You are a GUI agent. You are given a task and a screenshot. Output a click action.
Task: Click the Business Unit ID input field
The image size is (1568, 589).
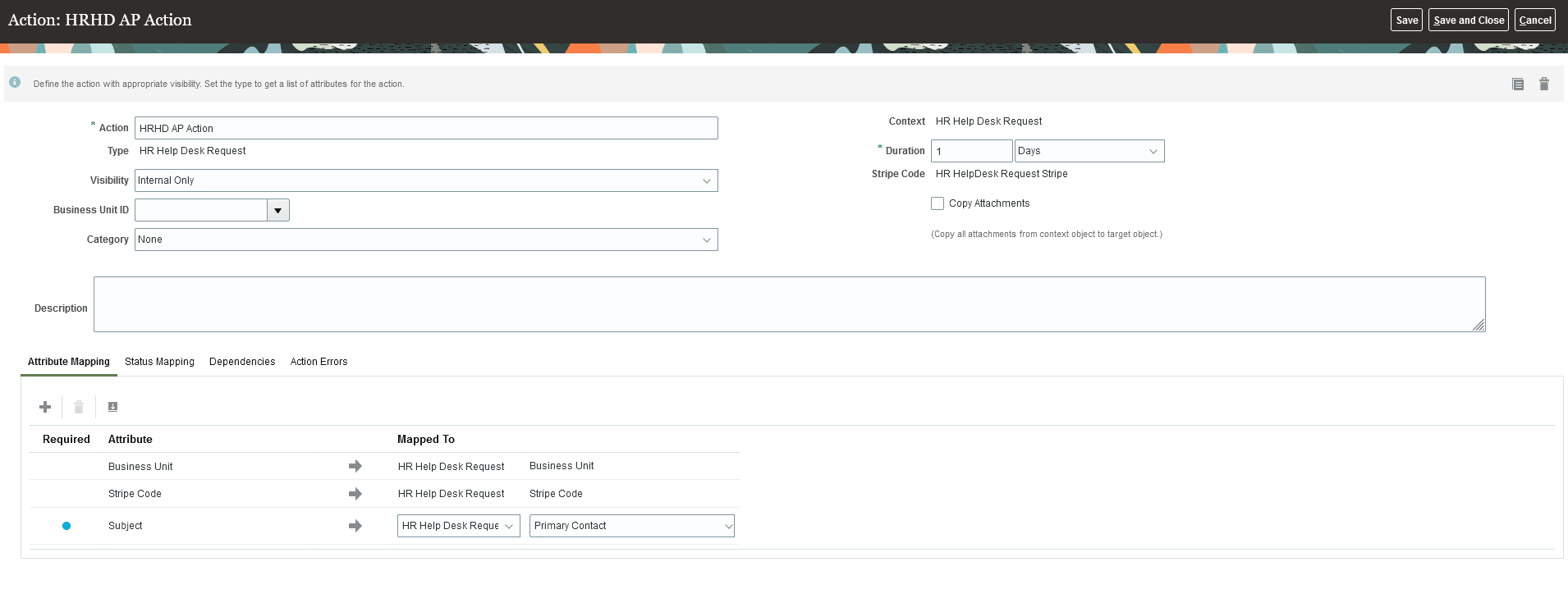[201, 210]
